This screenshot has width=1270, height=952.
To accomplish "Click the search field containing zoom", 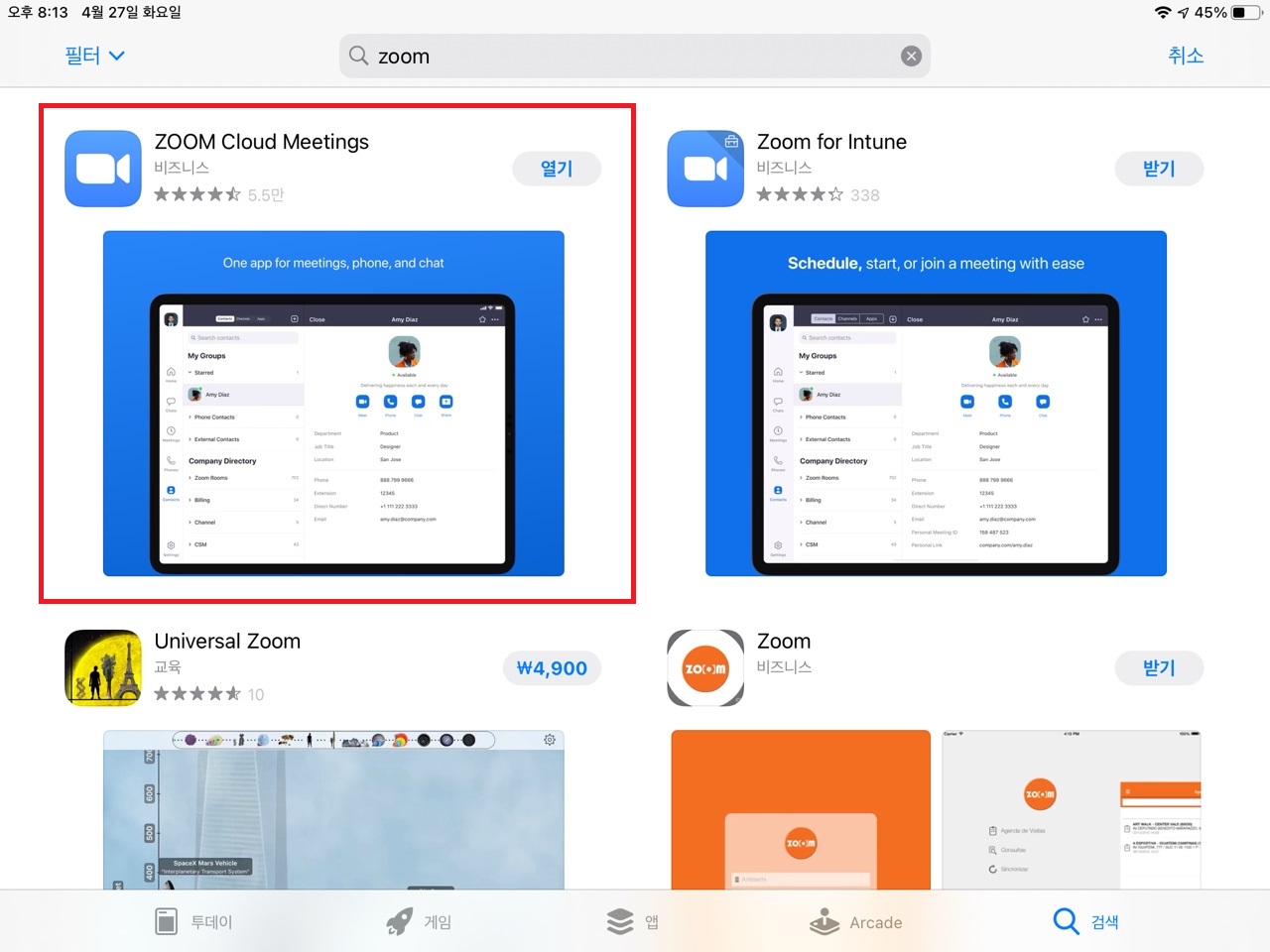I will [x=635, y=56].
